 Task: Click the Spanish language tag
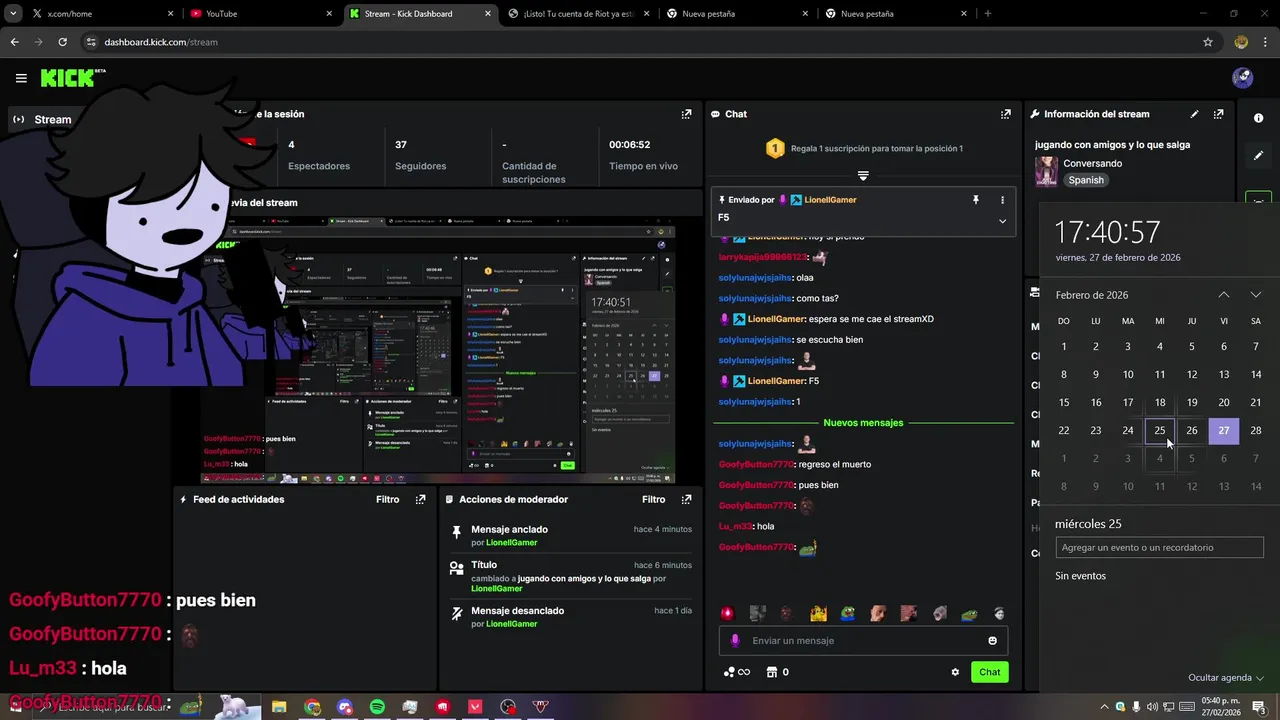pyautogui.click(x=1086, y=180)
